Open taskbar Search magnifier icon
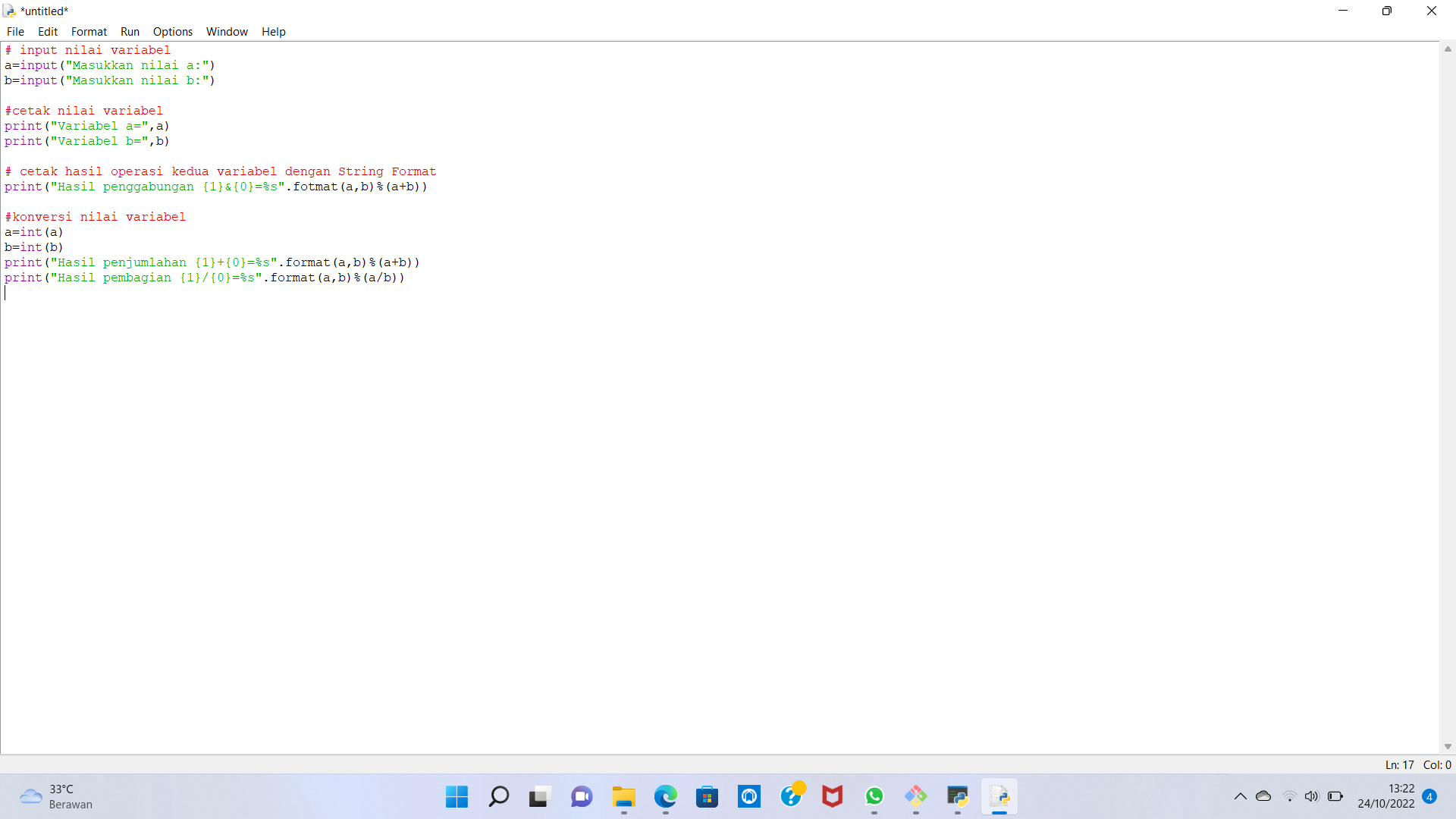 pyautogui.click(x=498, y=796)
